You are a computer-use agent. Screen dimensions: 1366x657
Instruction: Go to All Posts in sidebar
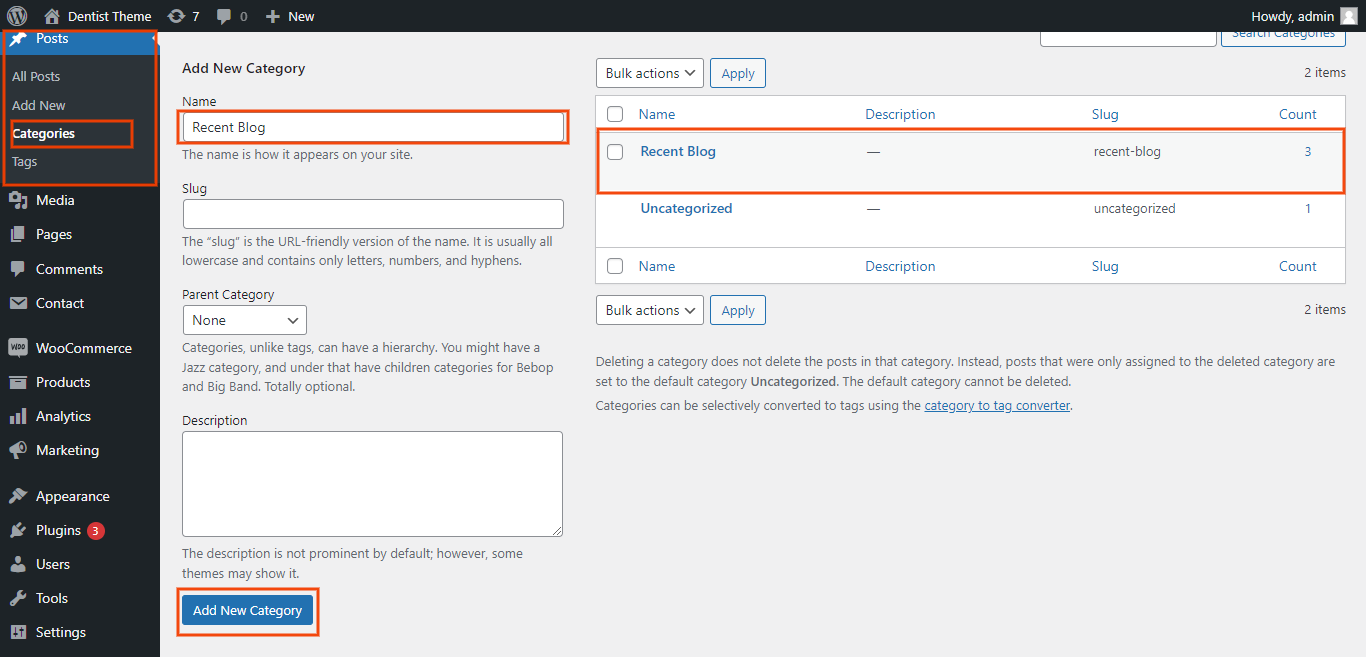(36, 76)
